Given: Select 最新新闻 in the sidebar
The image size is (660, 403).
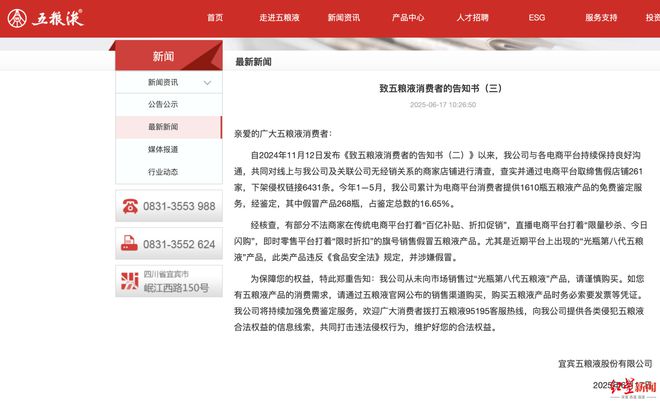Looking at the screenshot, I should 163,127.
